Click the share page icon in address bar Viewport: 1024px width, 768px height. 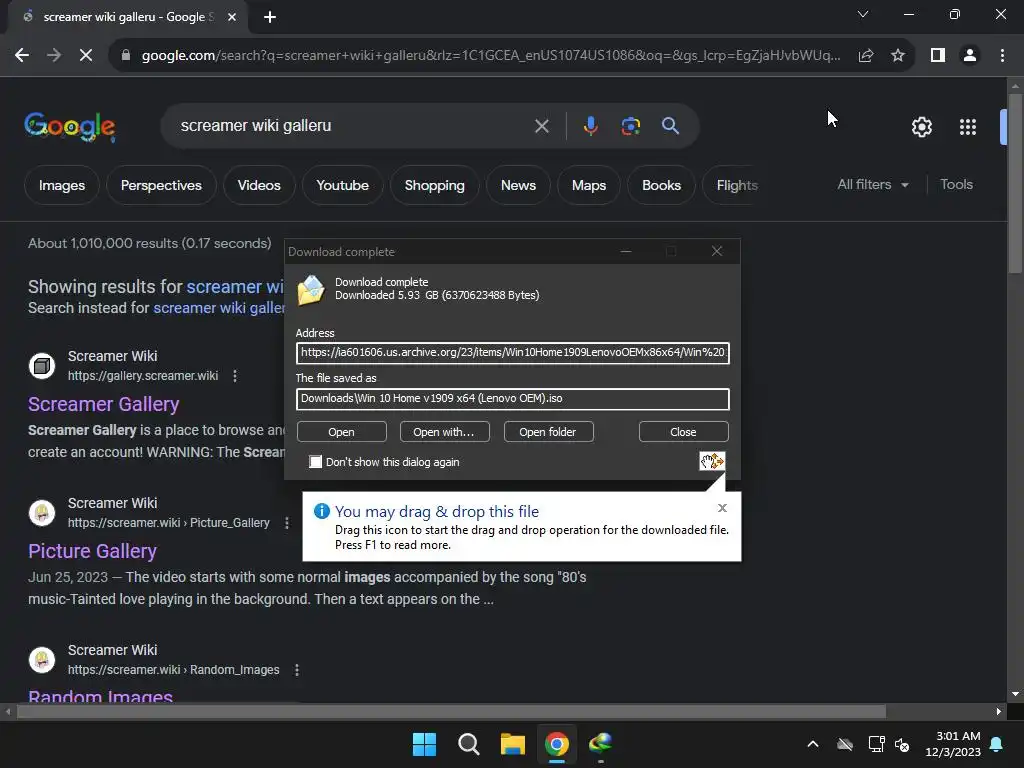tap(866, 56)
